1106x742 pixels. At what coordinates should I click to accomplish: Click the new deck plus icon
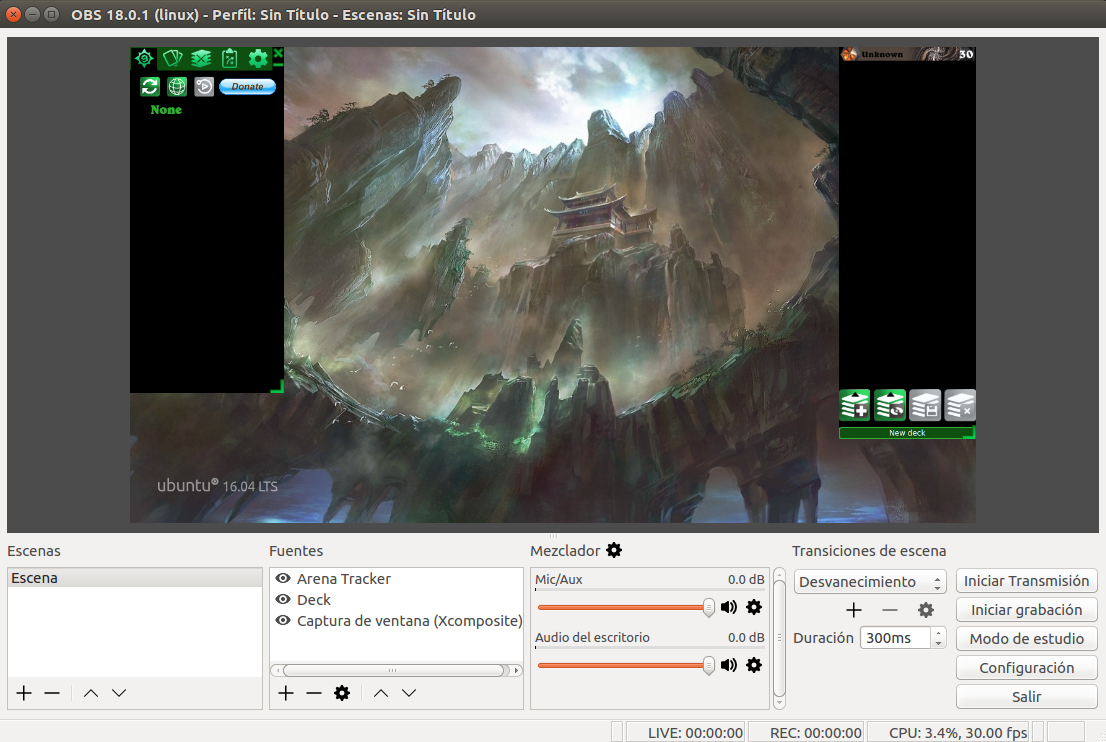(854, 406)
